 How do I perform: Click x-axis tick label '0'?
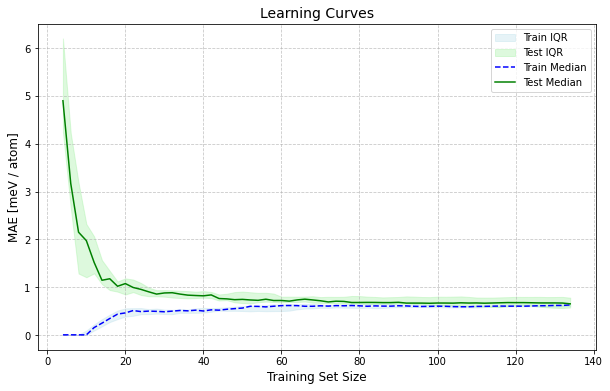pos(48,361)
